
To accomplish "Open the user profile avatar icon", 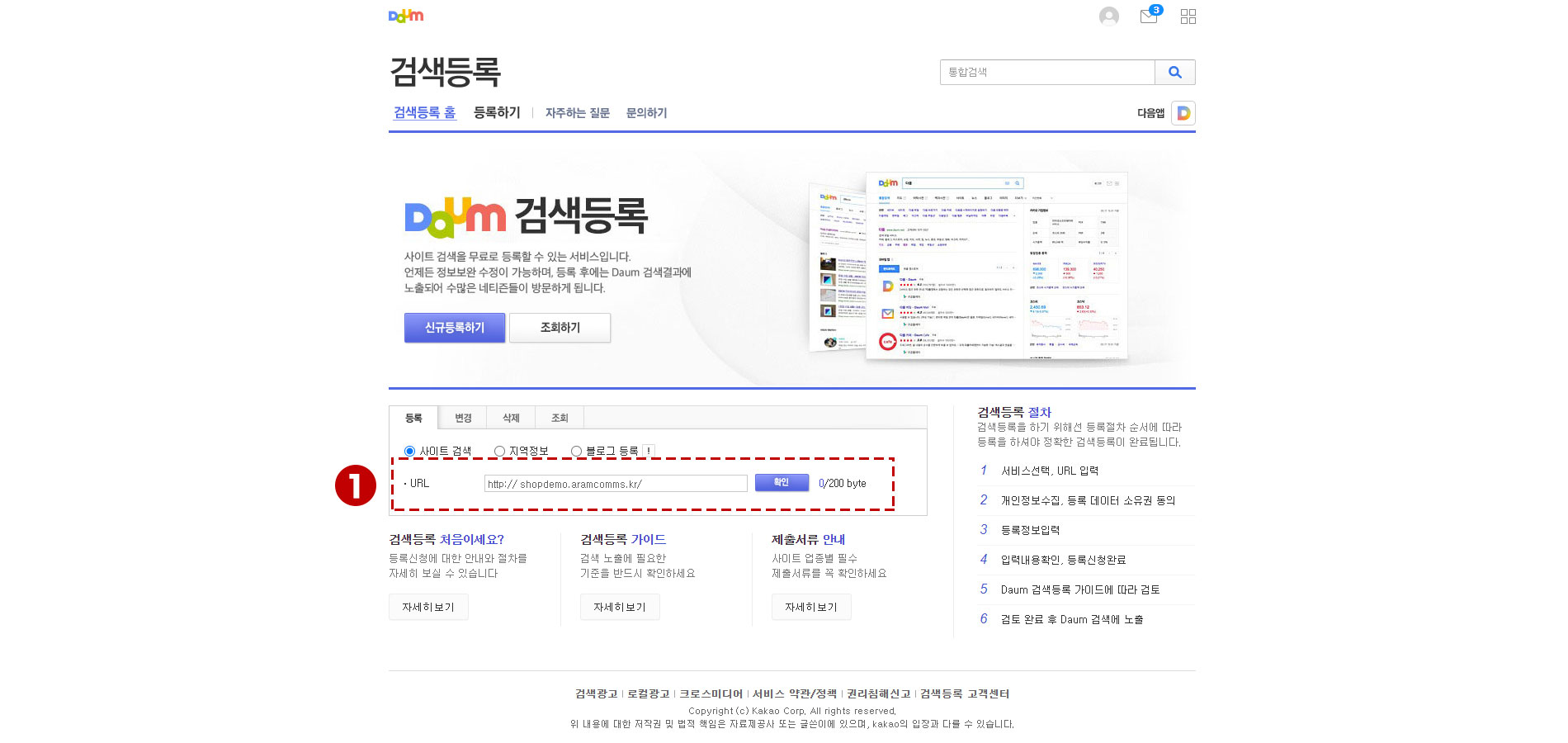I will 1109,17.
